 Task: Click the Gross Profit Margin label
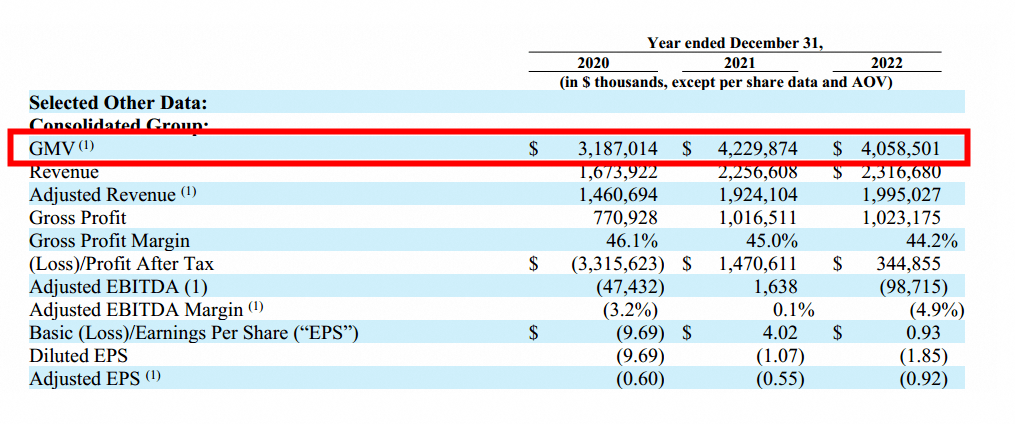coord(110,241)
